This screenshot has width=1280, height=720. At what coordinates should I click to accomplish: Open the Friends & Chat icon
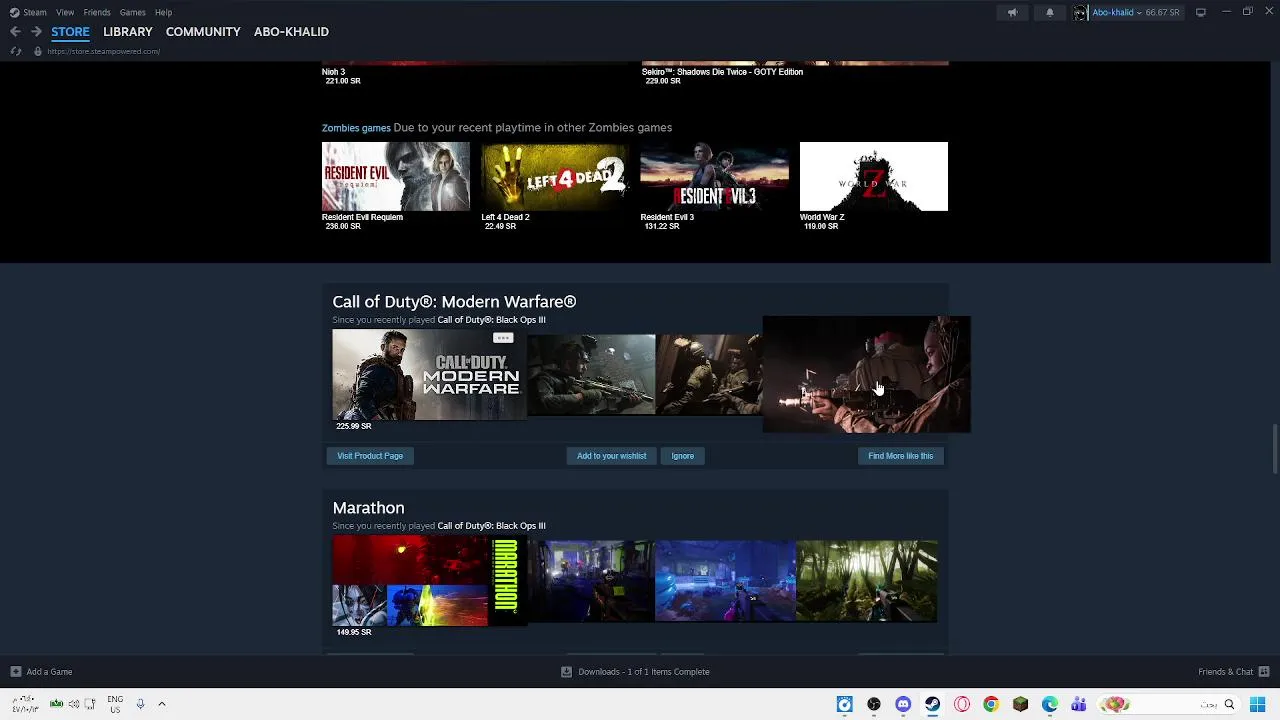(x=1264, y=672)
